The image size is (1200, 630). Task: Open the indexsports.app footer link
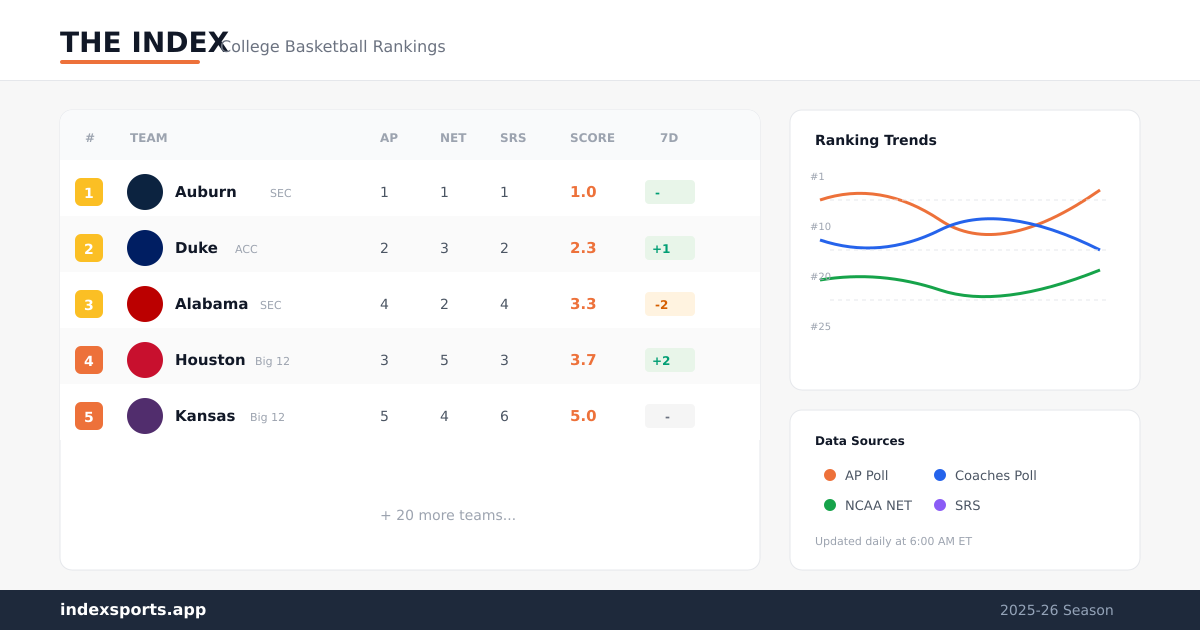click(x=133, y=610)
